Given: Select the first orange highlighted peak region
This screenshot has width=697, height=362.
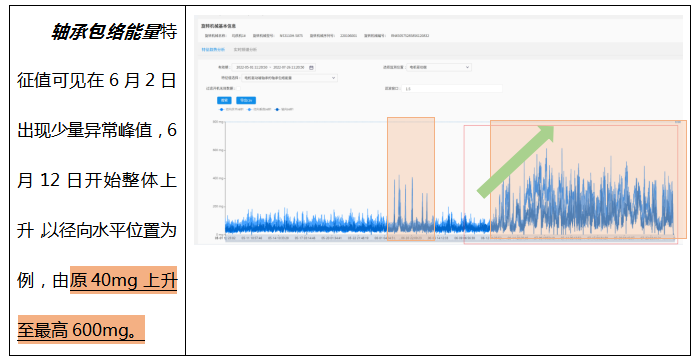Looking at the screenshot, I should pyautogui.click(x=411, y=179).
